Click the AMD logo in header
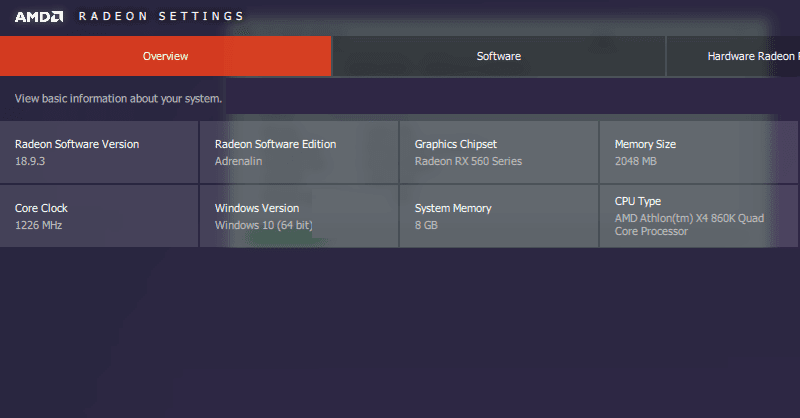800x418 pixels. click(39, 16)
